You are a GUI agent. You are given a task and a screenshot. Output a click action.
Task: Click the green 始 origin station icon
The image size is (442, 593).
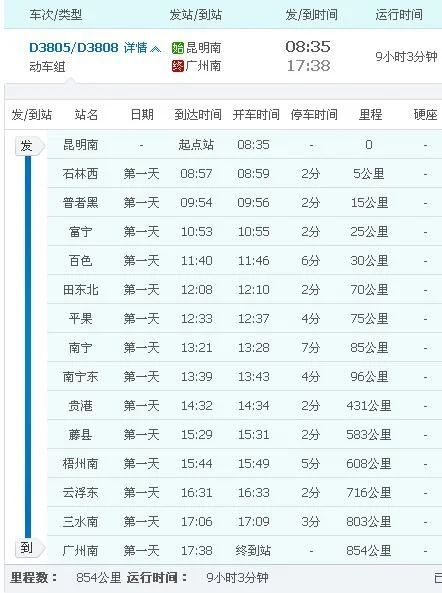tap(177, 48)
